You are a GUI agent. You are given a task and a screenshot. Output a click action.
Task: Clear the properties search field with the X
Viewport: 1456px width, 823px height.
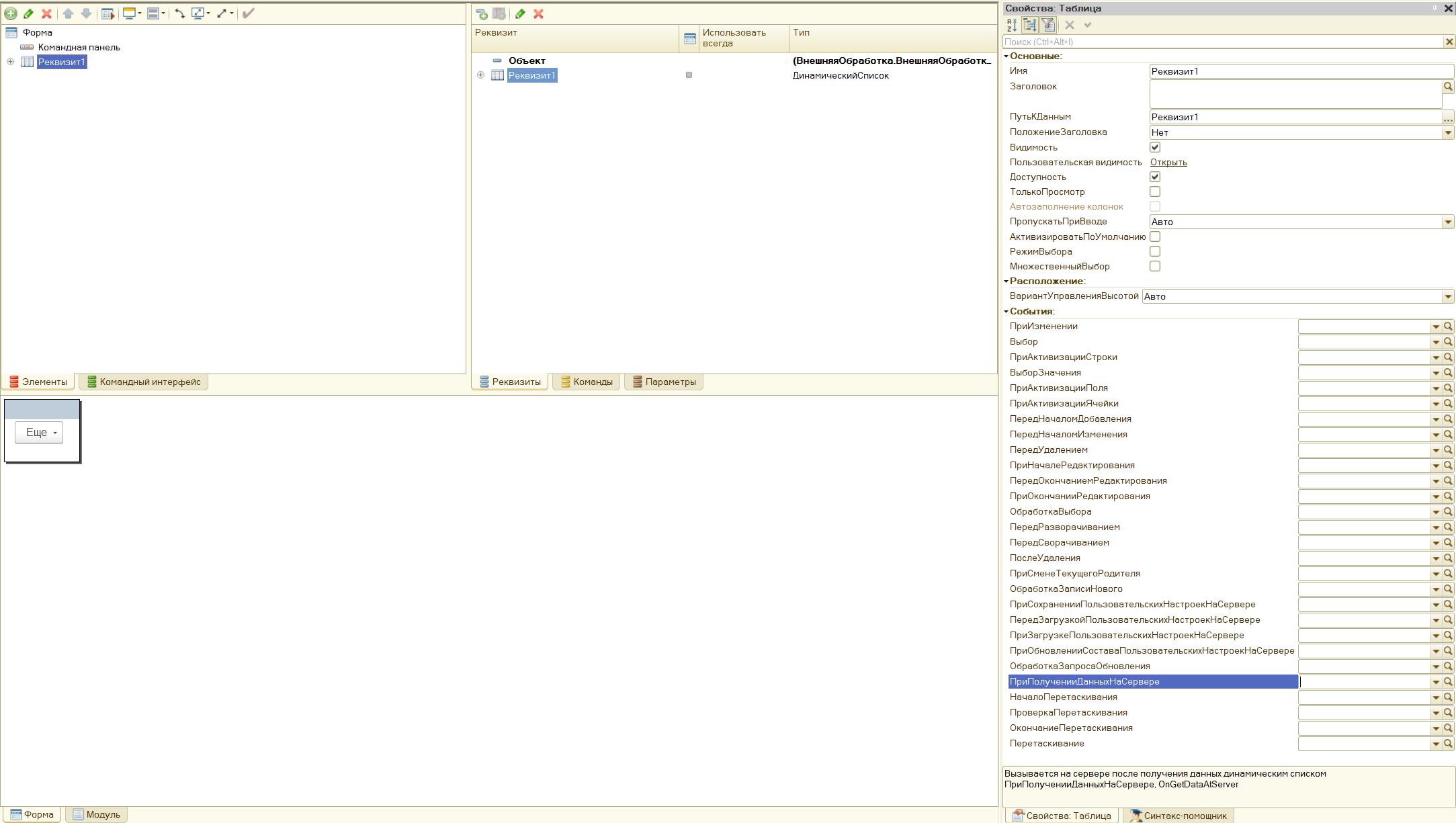[1449, 42]
